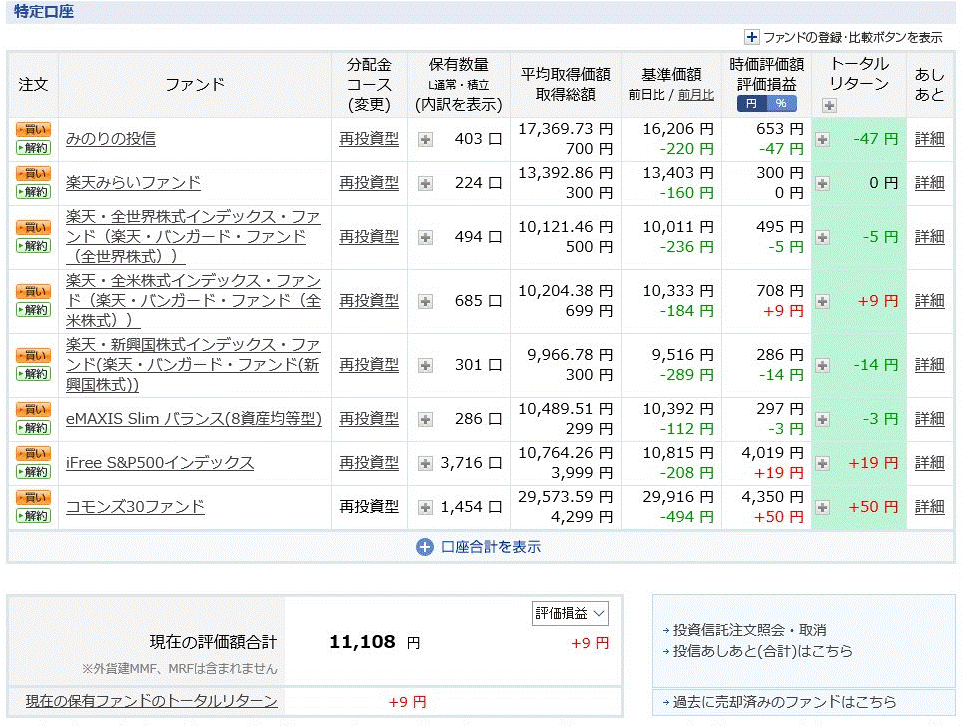Click 買い for 楽天・全米株式インデックス・ファンド
The height and width of the screenshot is (726, 964).
[33, 292]
